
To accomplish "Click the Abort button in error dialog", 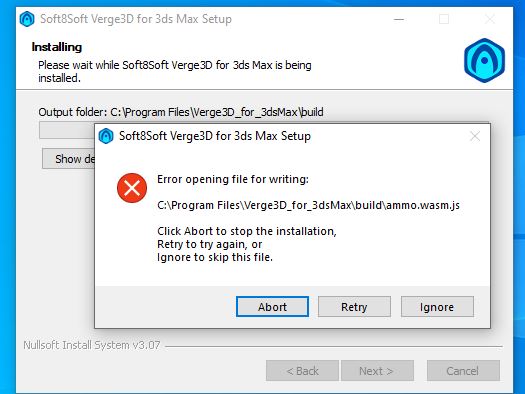I will coord(272,306).
